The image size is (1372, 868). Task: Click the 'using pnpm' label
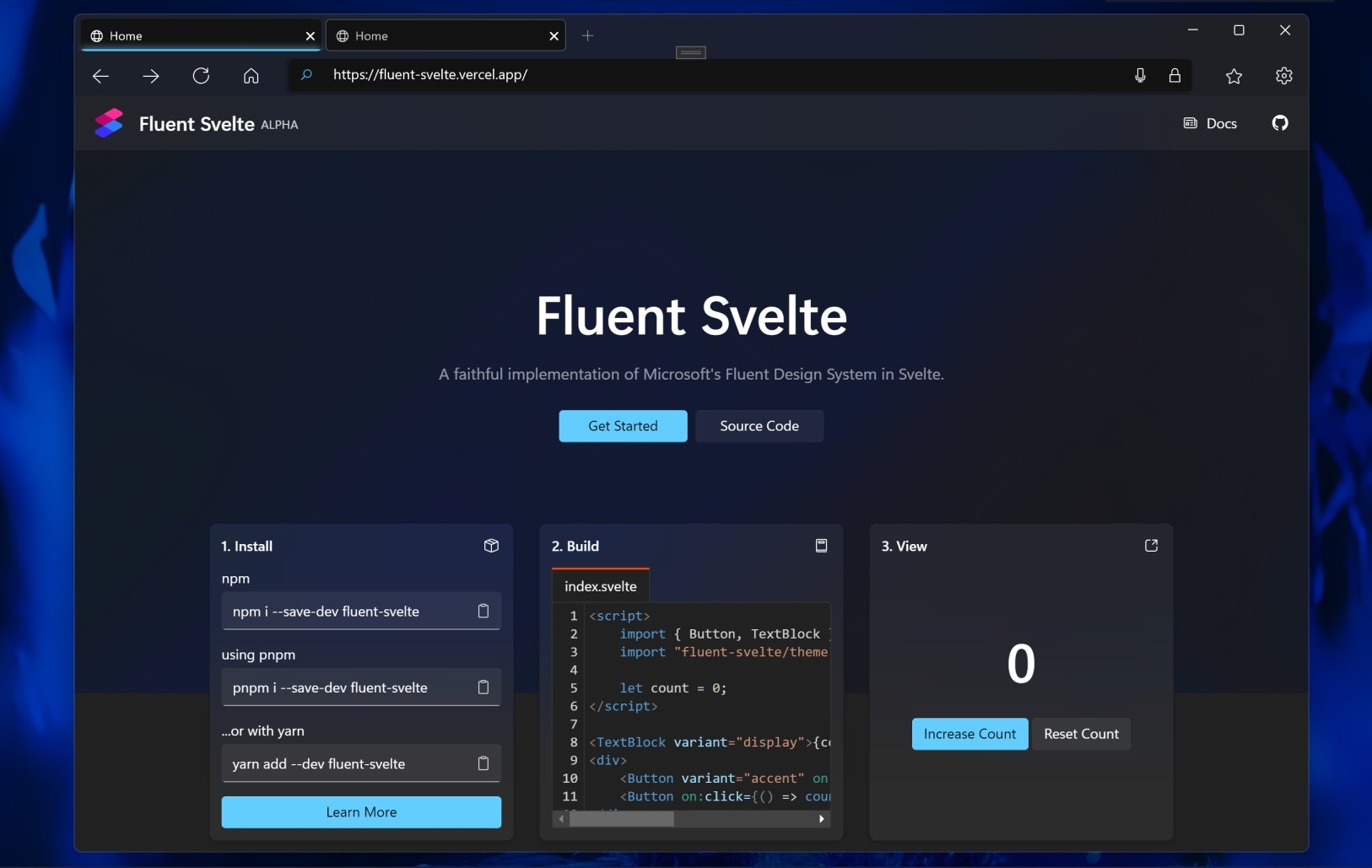point(258,655)
